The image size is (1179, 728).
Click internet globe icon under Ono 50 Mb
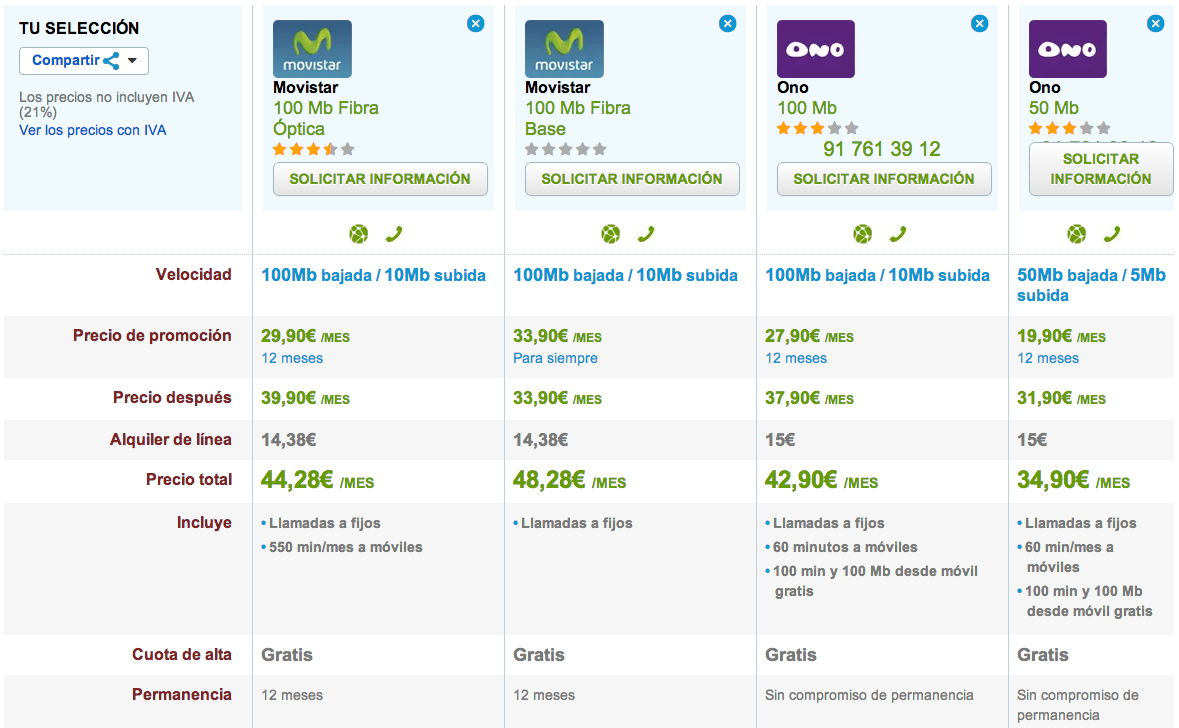[x=1077, y=234]
